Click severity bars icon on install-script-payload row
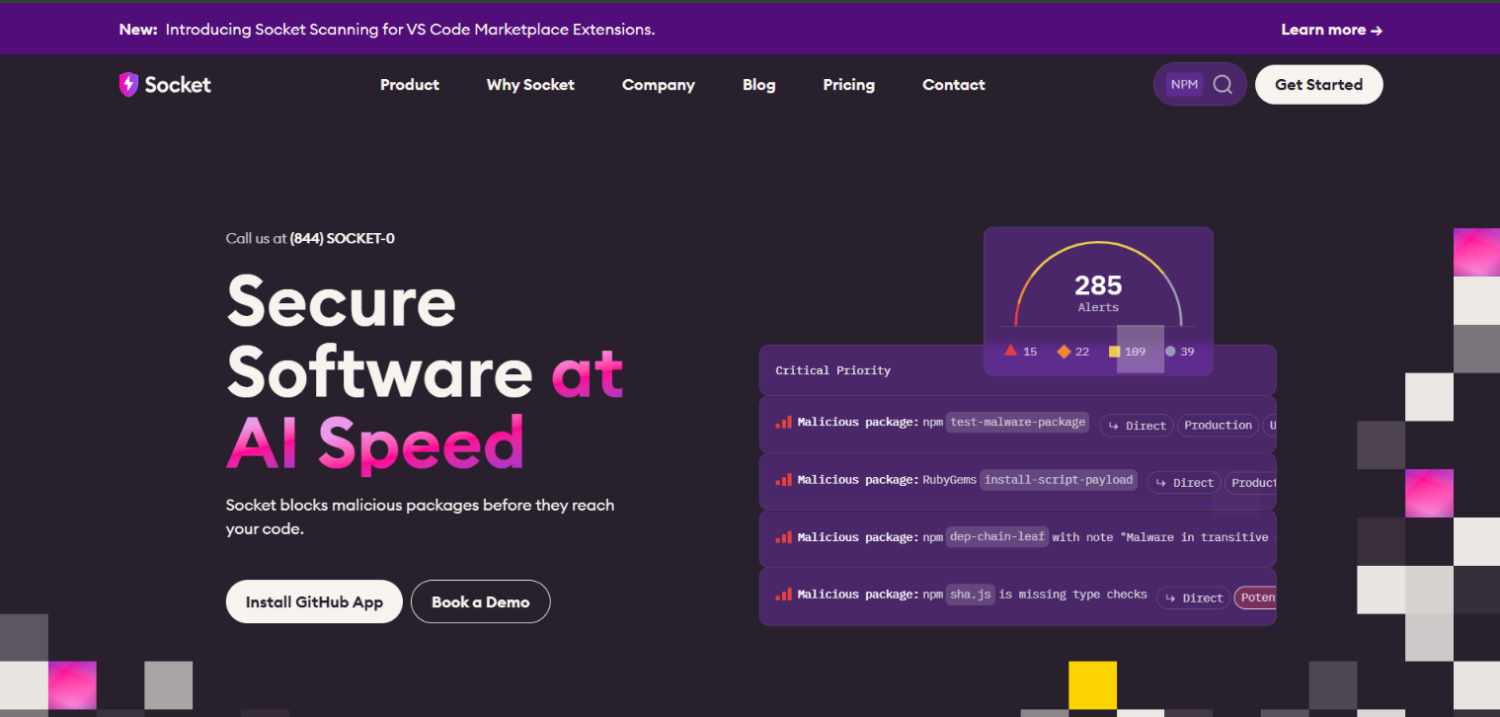Image resolution: width=1500 pixels, height=717 pixels. [x=783, y=480]
